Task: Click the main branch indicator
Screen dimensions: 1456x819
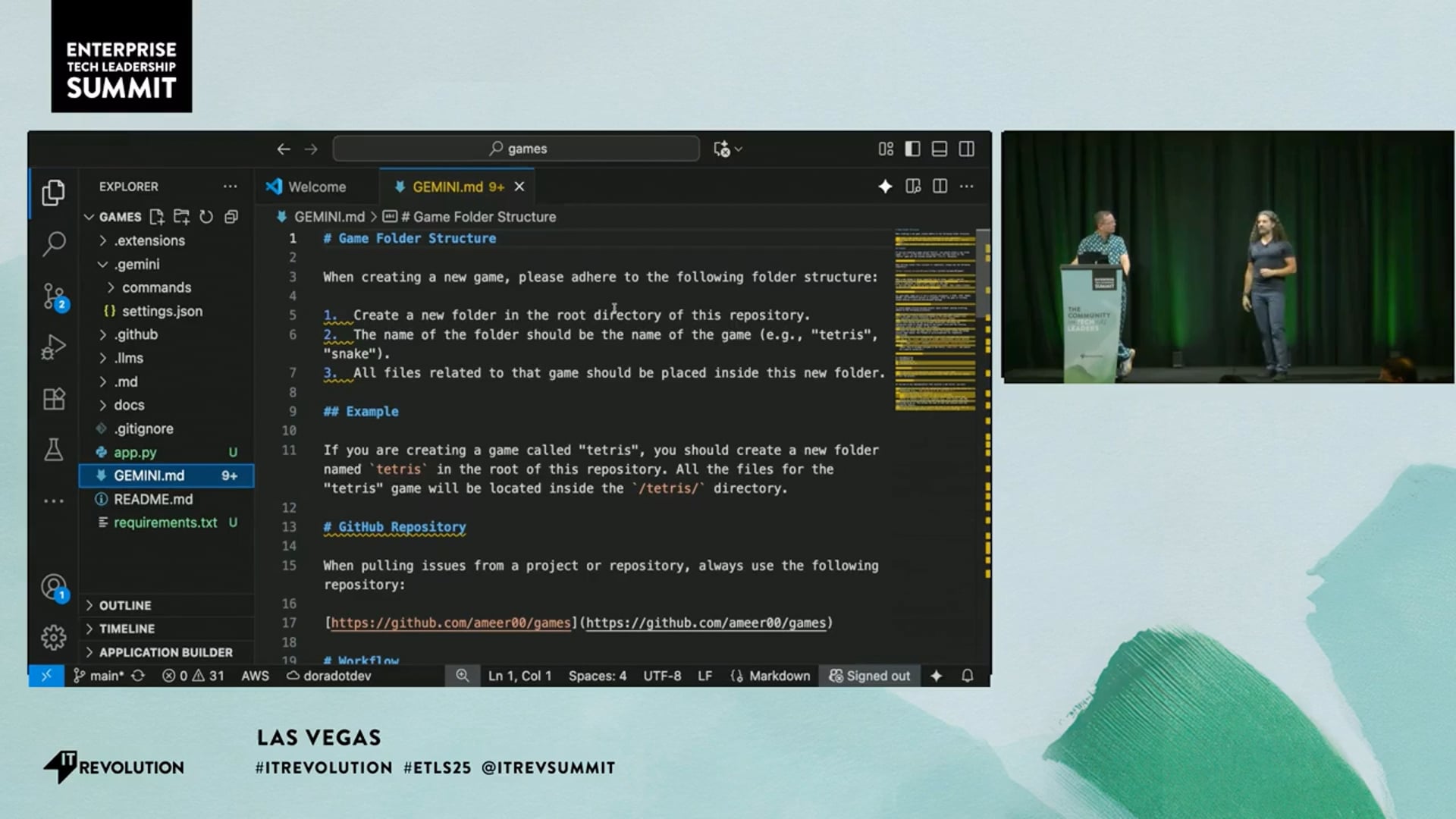Action: pyautogui.click(x=98, y=676)
